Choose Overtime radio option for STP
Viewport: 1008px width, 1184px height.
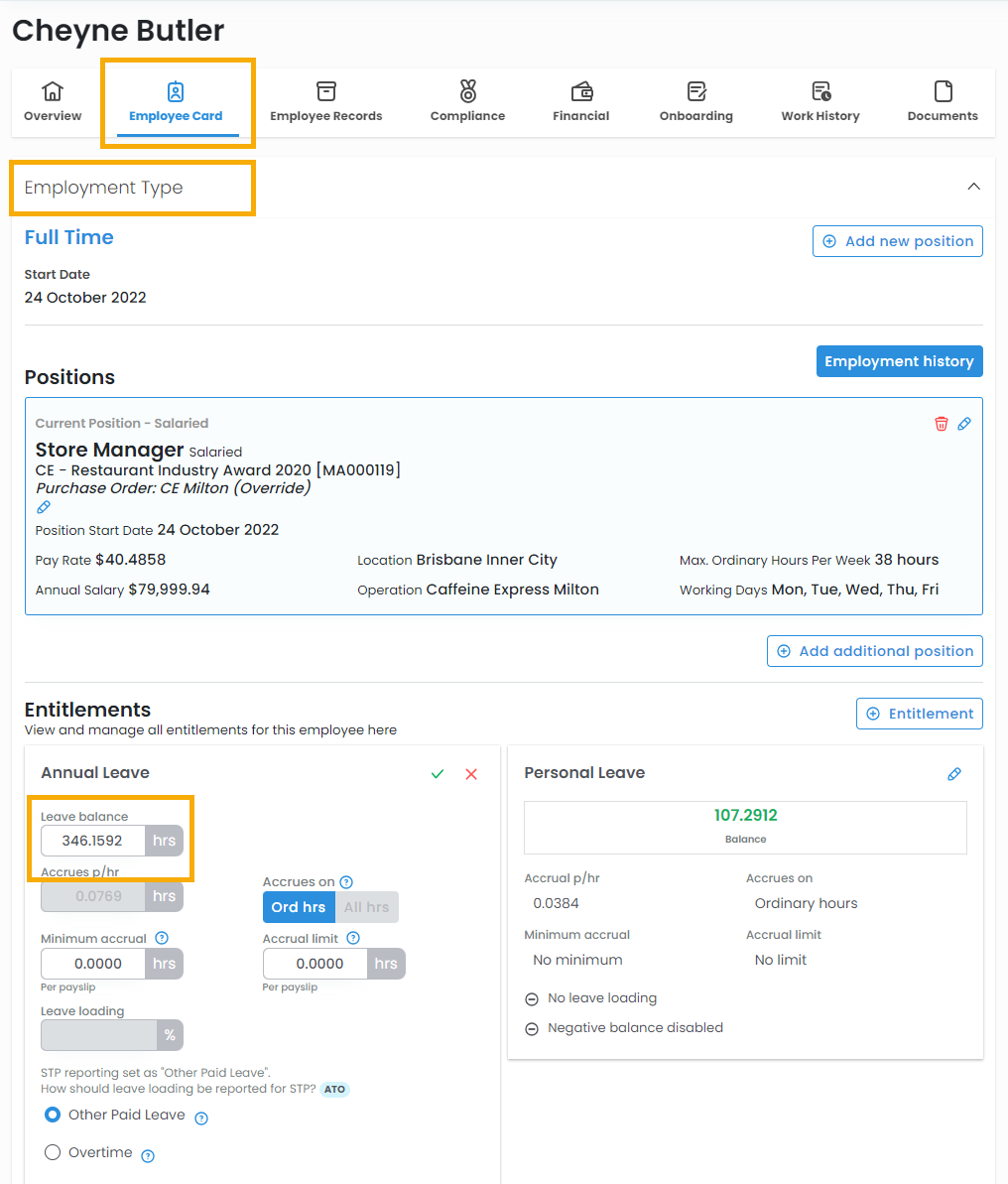pos(54,1152)
